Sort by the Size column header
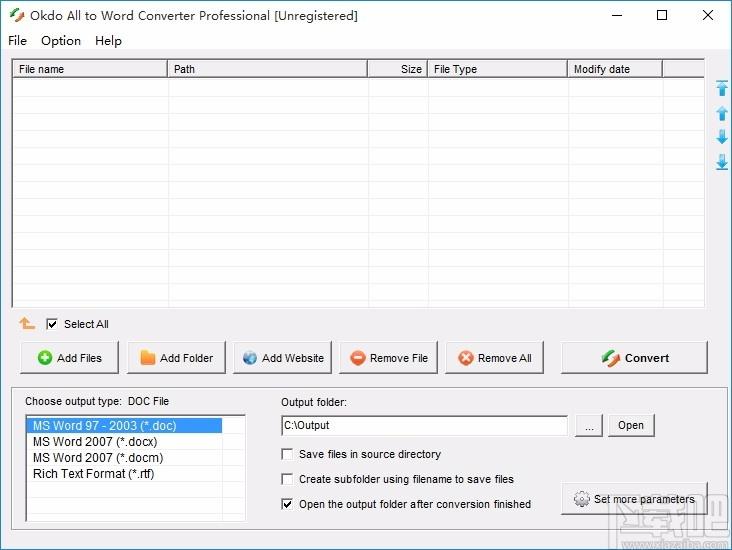732x550 pixels. [398, 69]
